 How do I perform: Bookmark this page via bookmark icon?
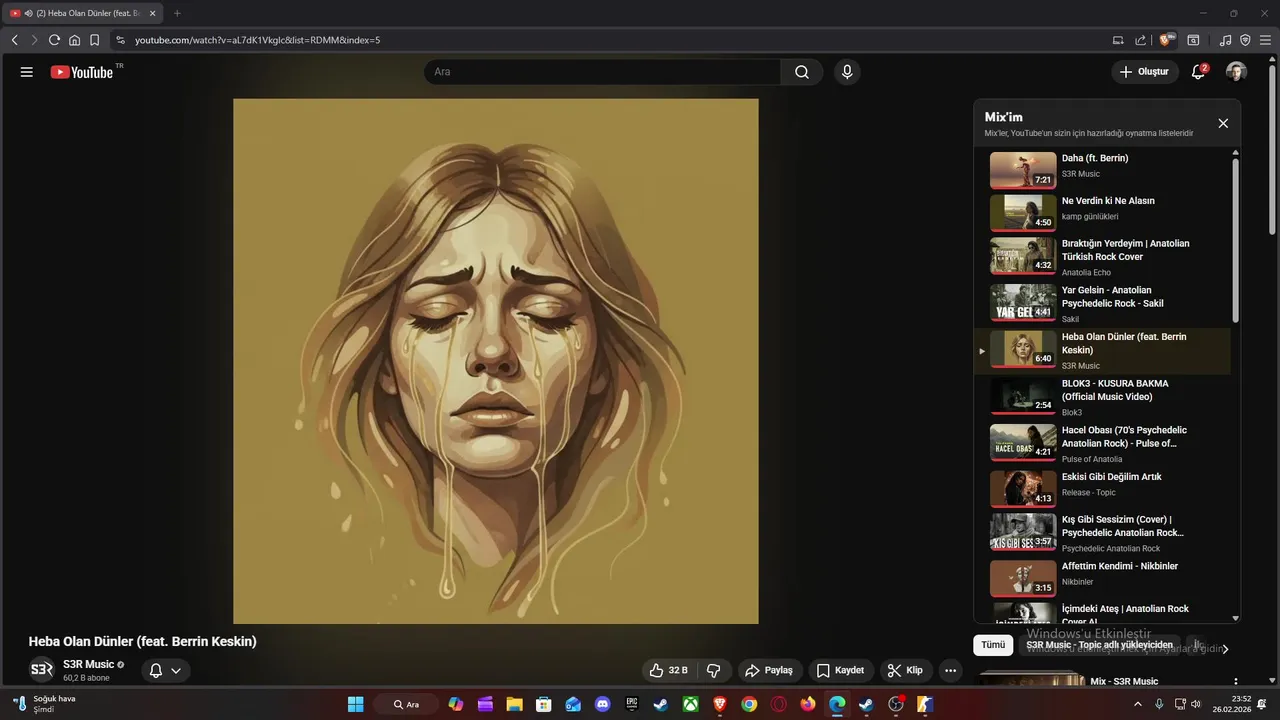pyautogui.click(x=94, y=40)
